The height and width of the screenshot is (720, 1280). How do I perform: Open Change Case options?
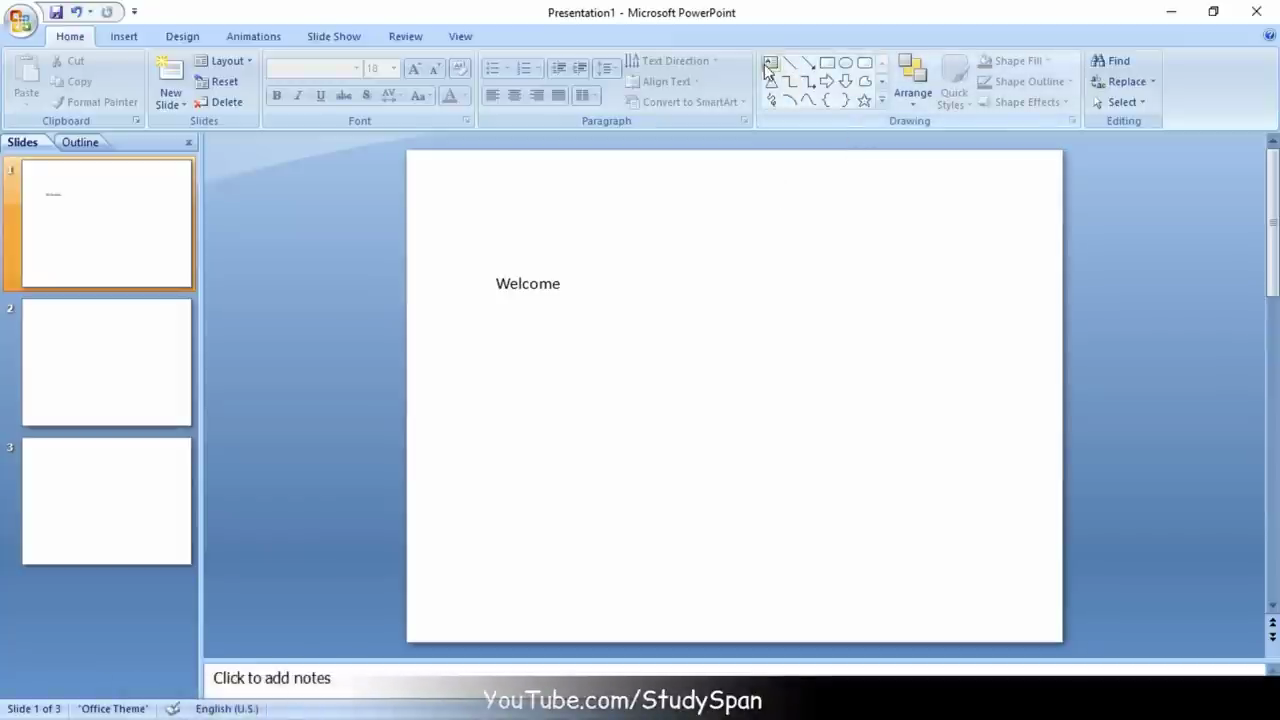pyautogui.click(x=420, y=96)
